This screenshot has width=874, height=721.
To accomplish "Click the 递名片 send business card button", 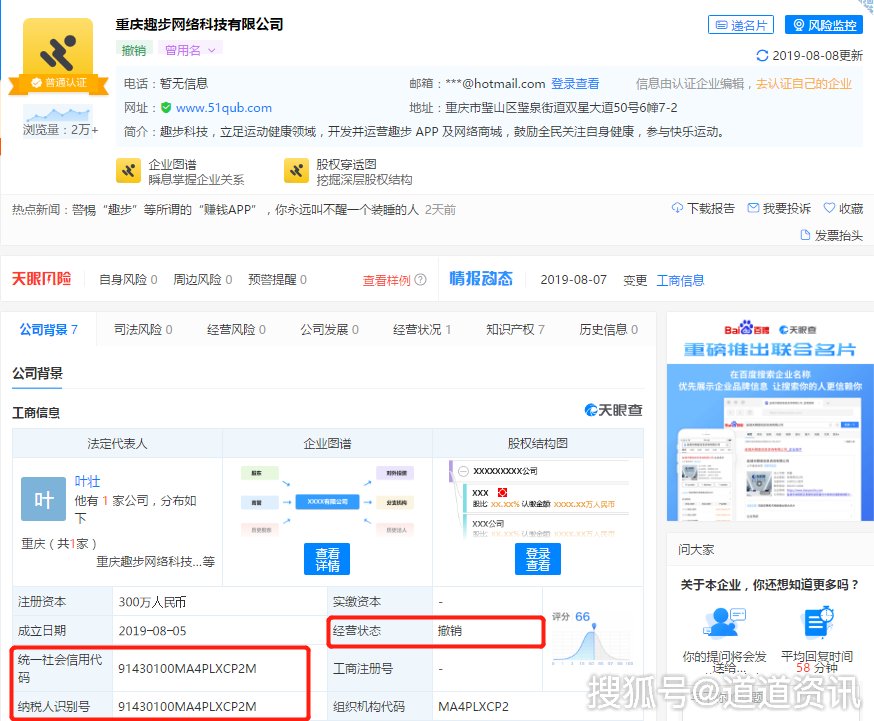I will coord(740,25).
